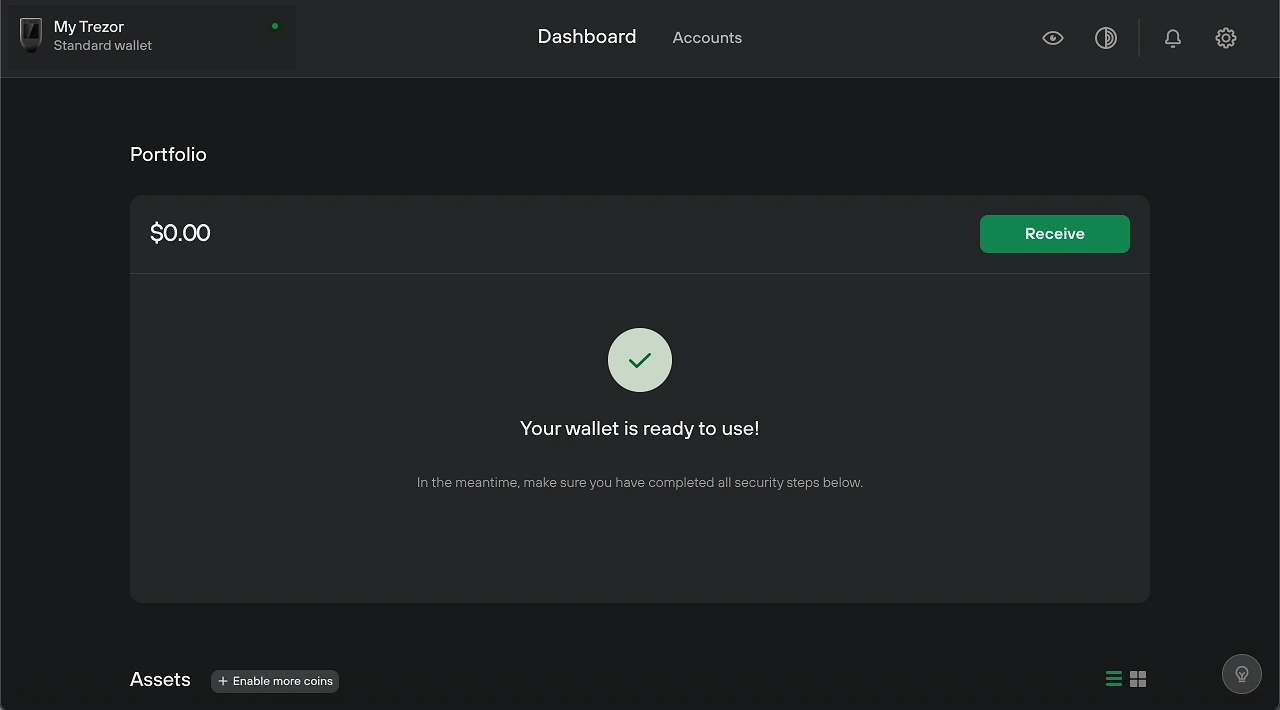Toggle the Tor connection icon
This screenshot has height=710, width=1280.
(x=1106, y=38)
